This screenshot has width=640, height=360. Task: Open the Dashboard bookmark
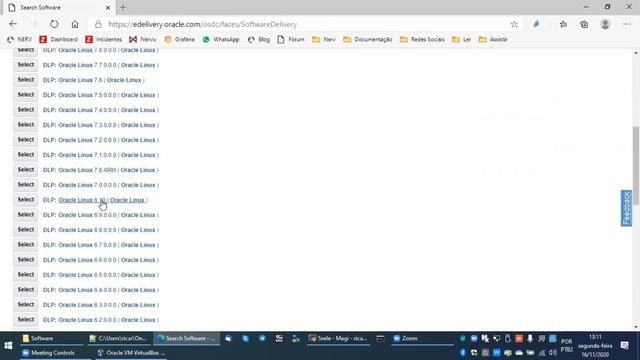coord(58,40)
